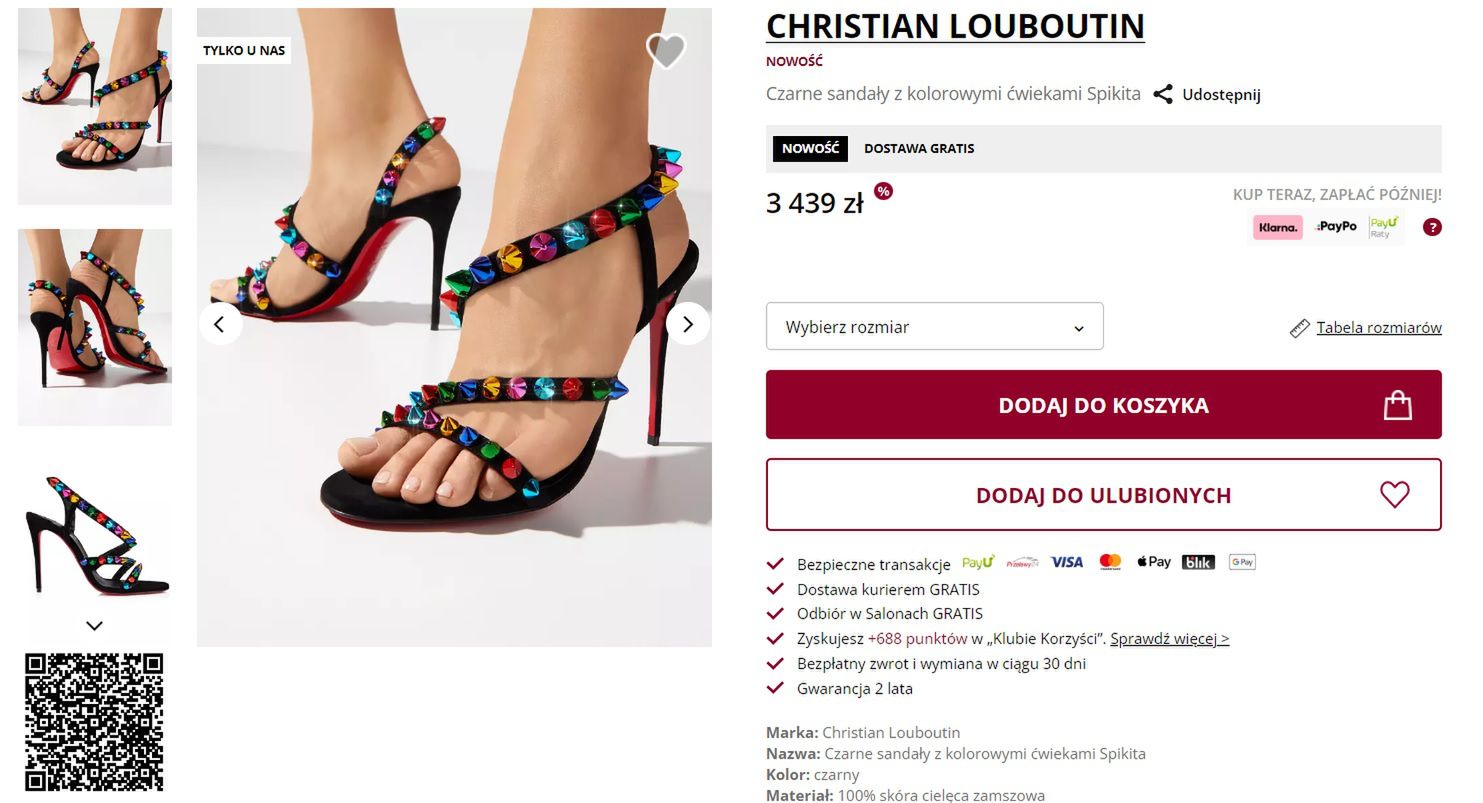Open the Christian Louboutin brand heading

[955, 27]
